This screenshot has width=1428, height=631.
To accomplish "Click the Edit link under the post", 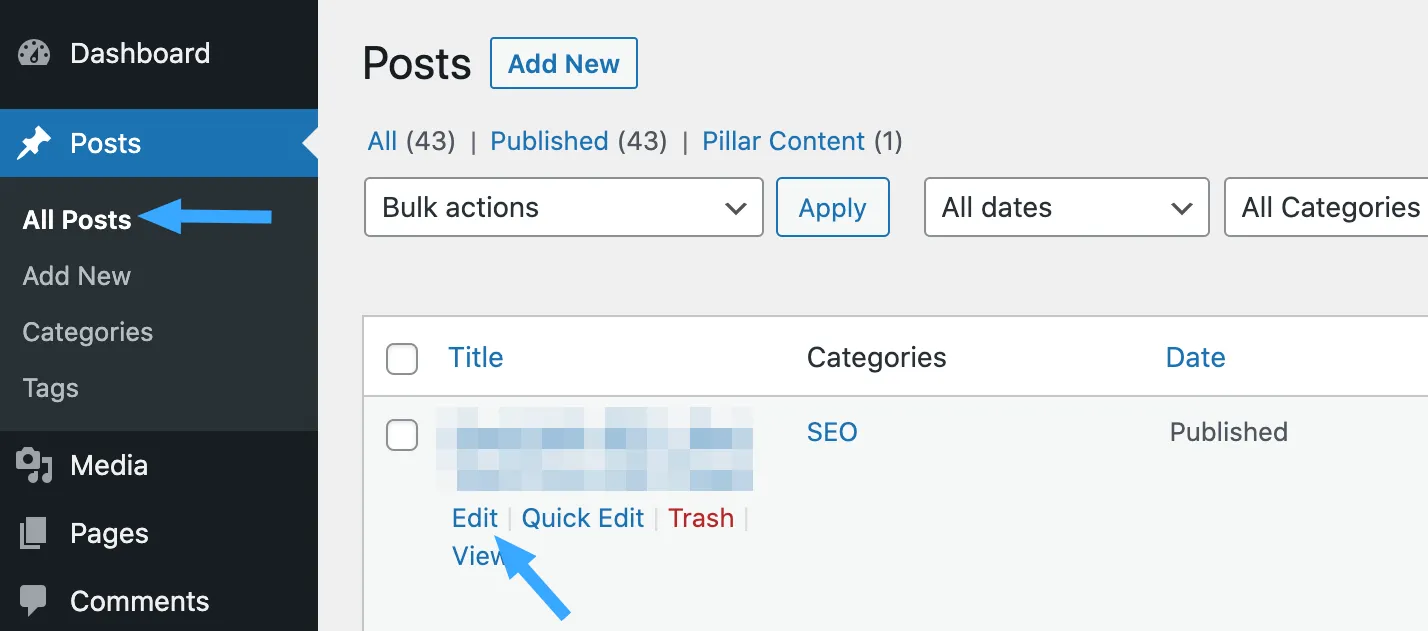I will tap(474, 518).
